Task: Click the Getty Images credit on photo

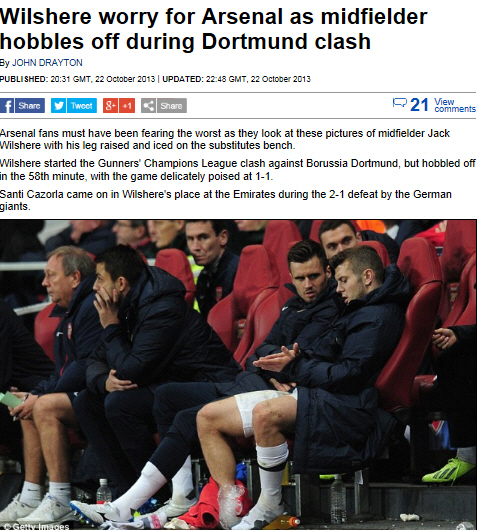Action: click(37, 526)
